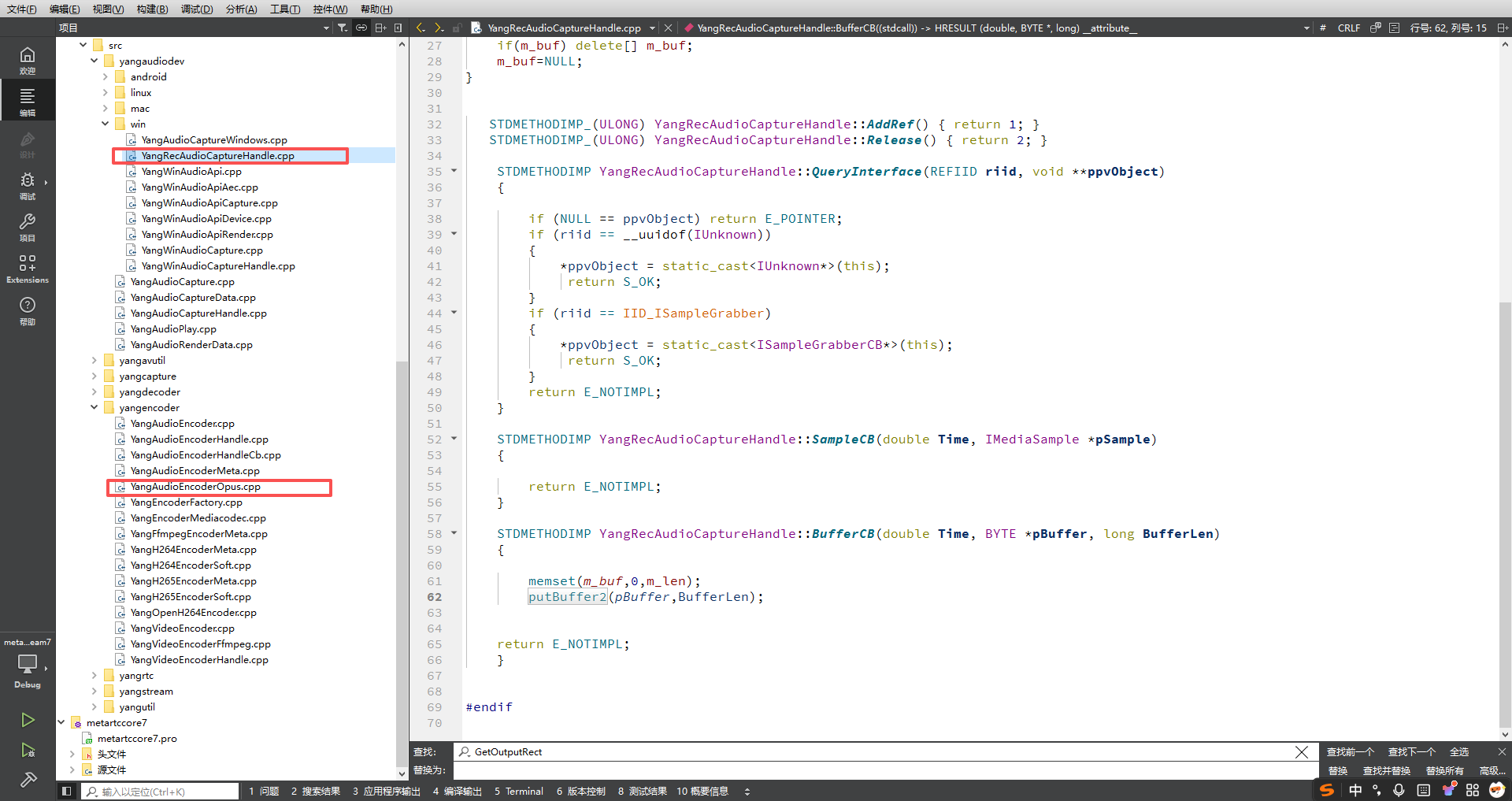
Task: Open the open-documents dropdown arrow
Action: click(x=652, y=28)
